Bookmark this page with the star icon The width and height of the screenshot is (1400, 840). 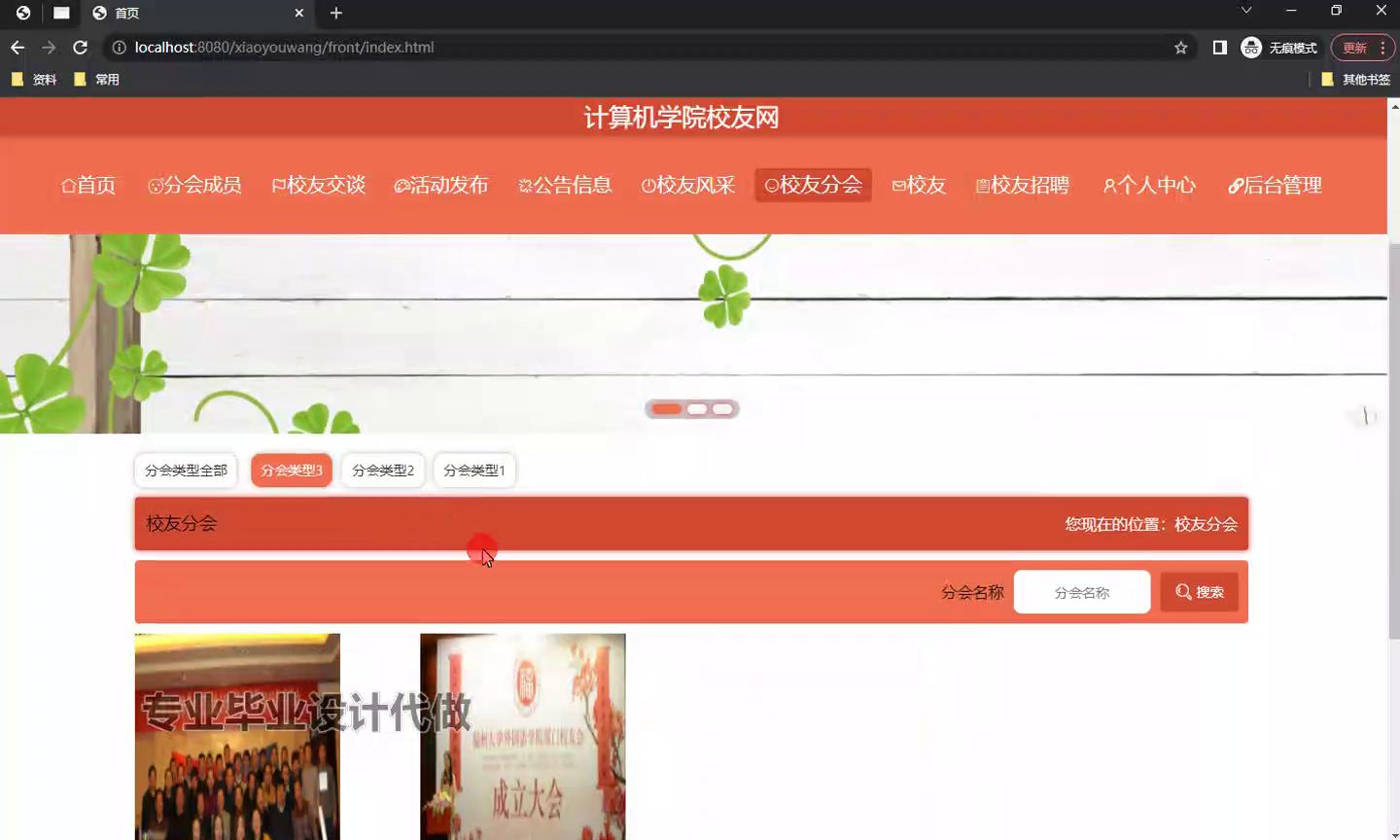tap(1180, 48)
